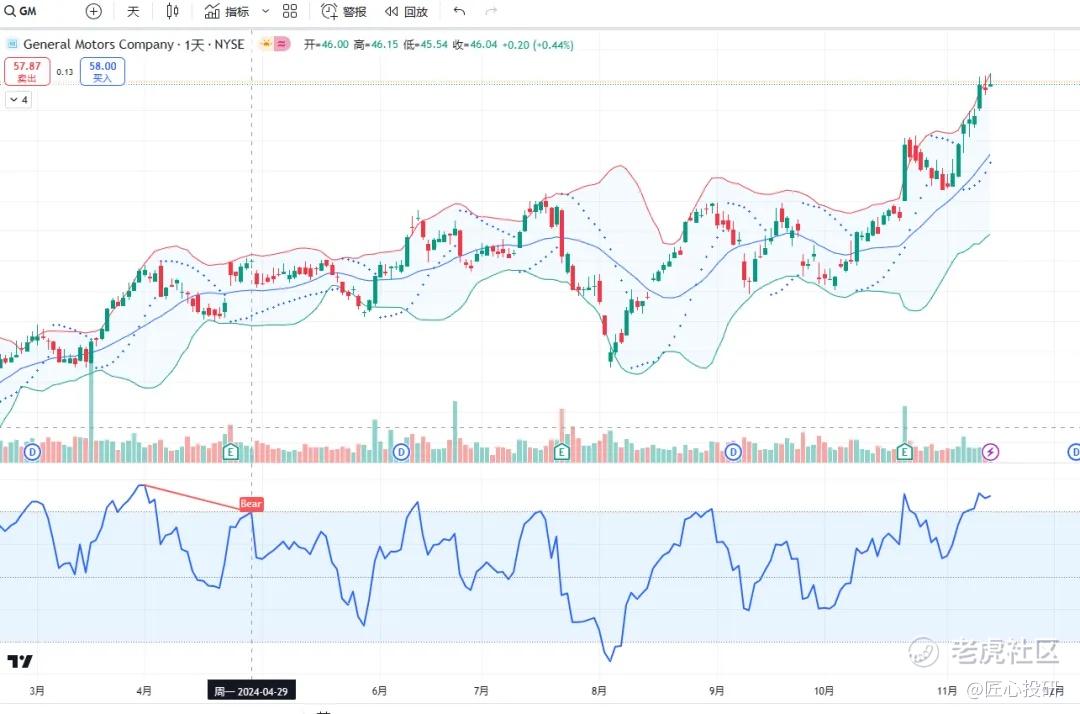Click the 3月 label on time axis
Screen dimensions: 1080x714
tap(37, 691)
